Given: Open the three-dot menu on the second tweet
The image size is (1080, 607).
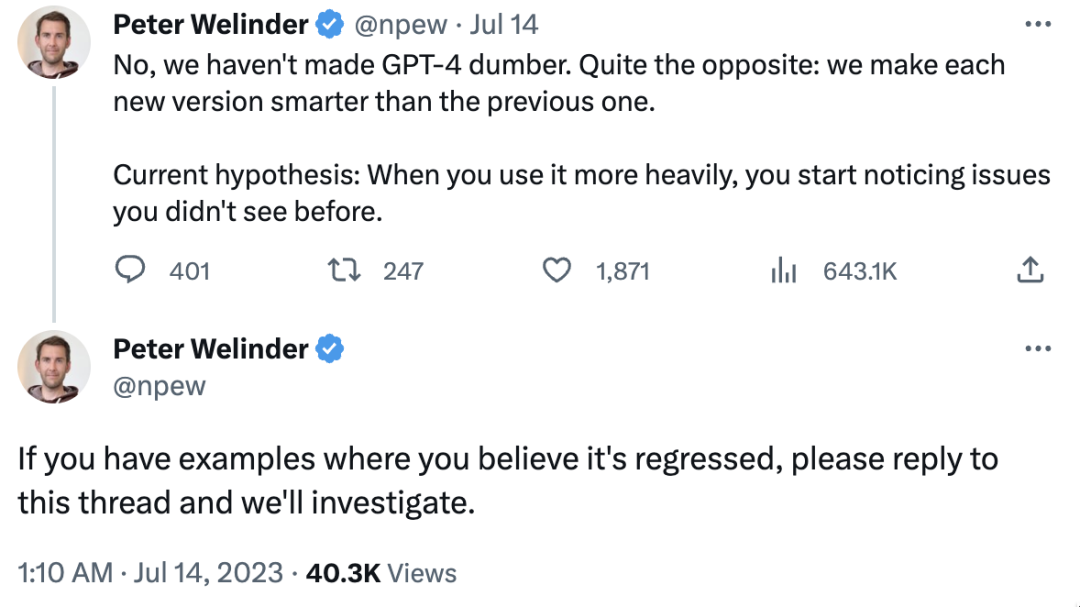Looking at the screenshot, I should 1037,347.
